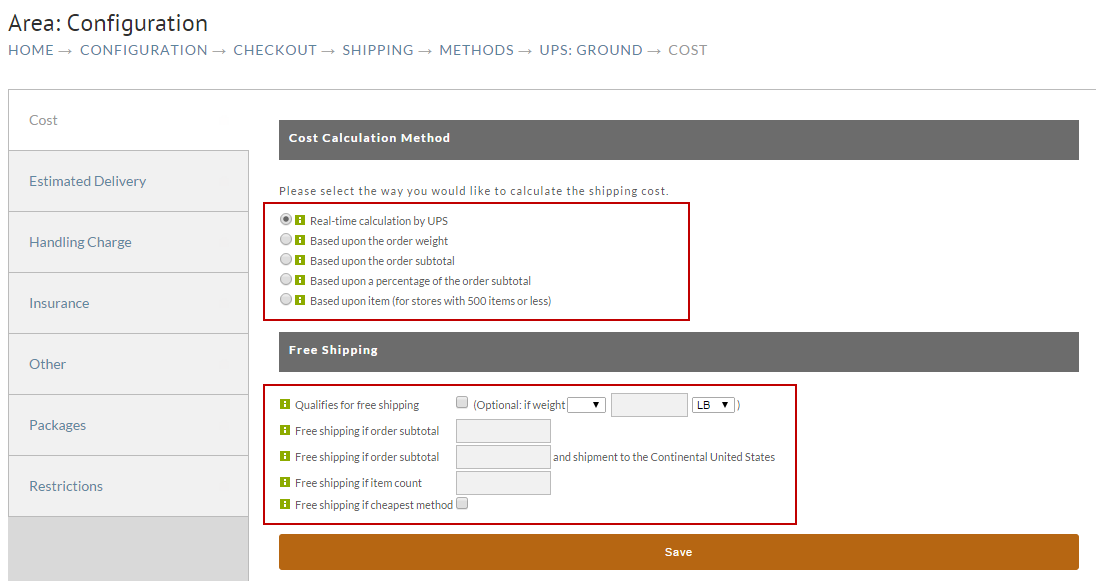The image size is (1096, 581).
Task: Click info icon beside first Free shipping if order subtotal
Action: pos(284,430)
